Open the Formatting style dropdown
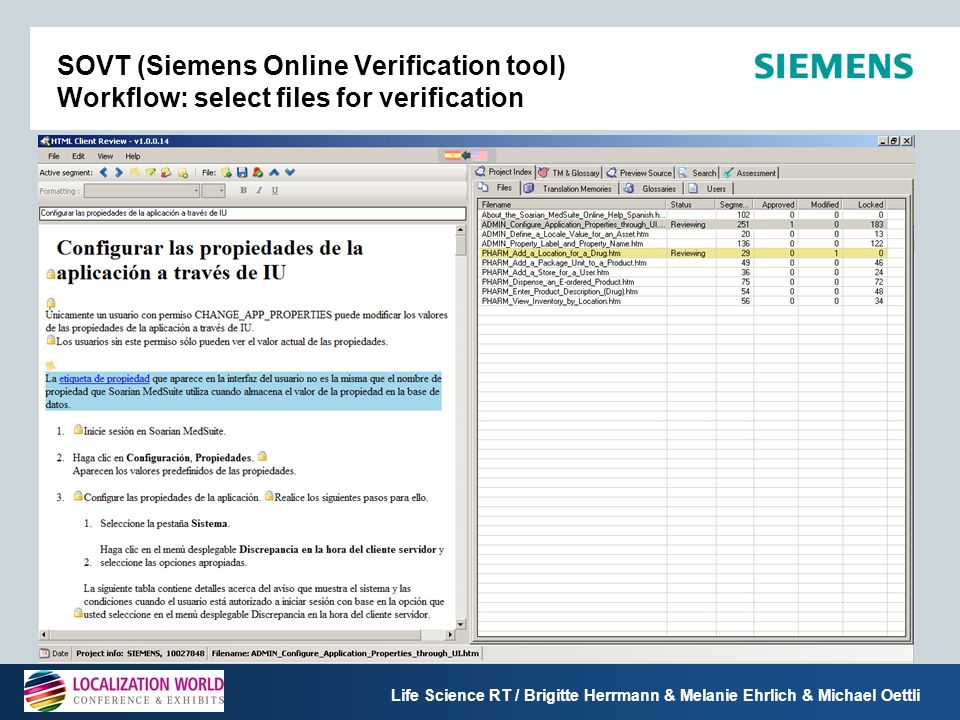The image size is (960, 720). (142, 191)
